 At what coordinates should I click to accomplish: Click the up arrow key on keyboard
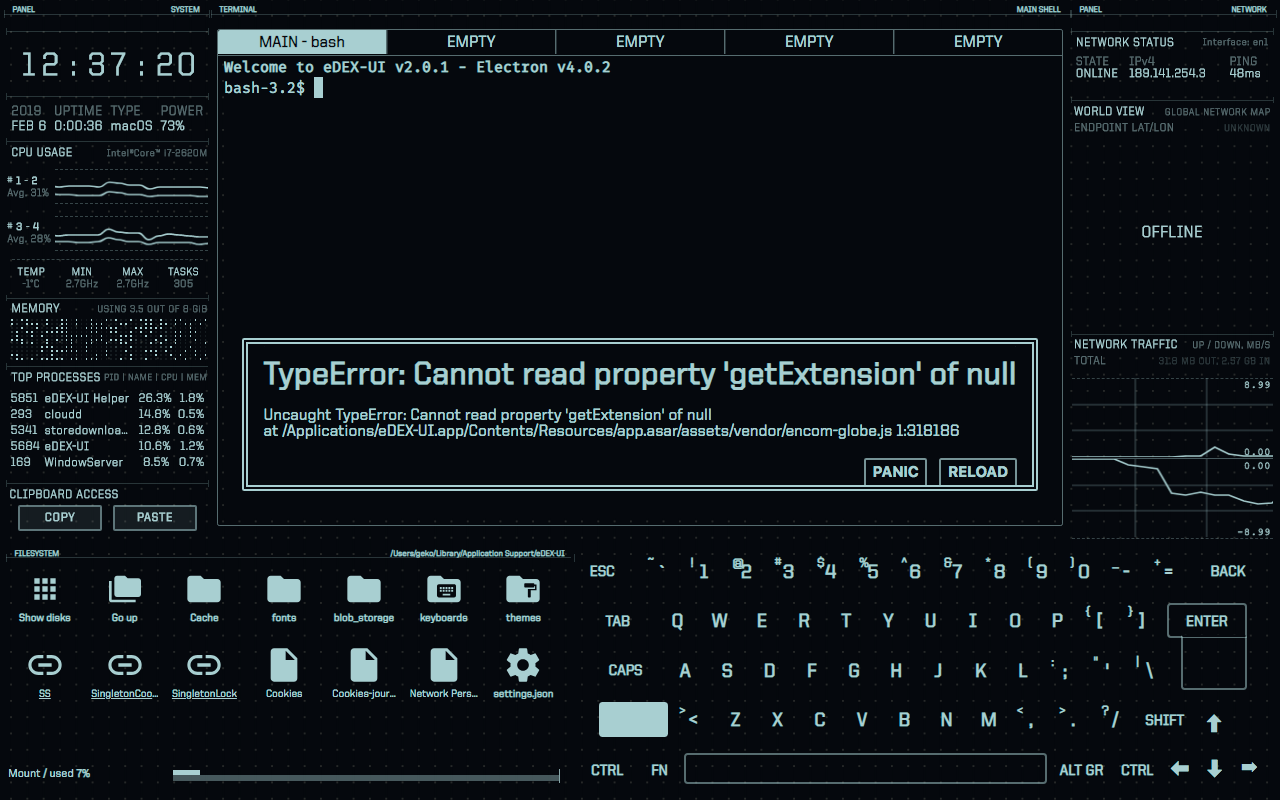click(x=1214, y=722)
